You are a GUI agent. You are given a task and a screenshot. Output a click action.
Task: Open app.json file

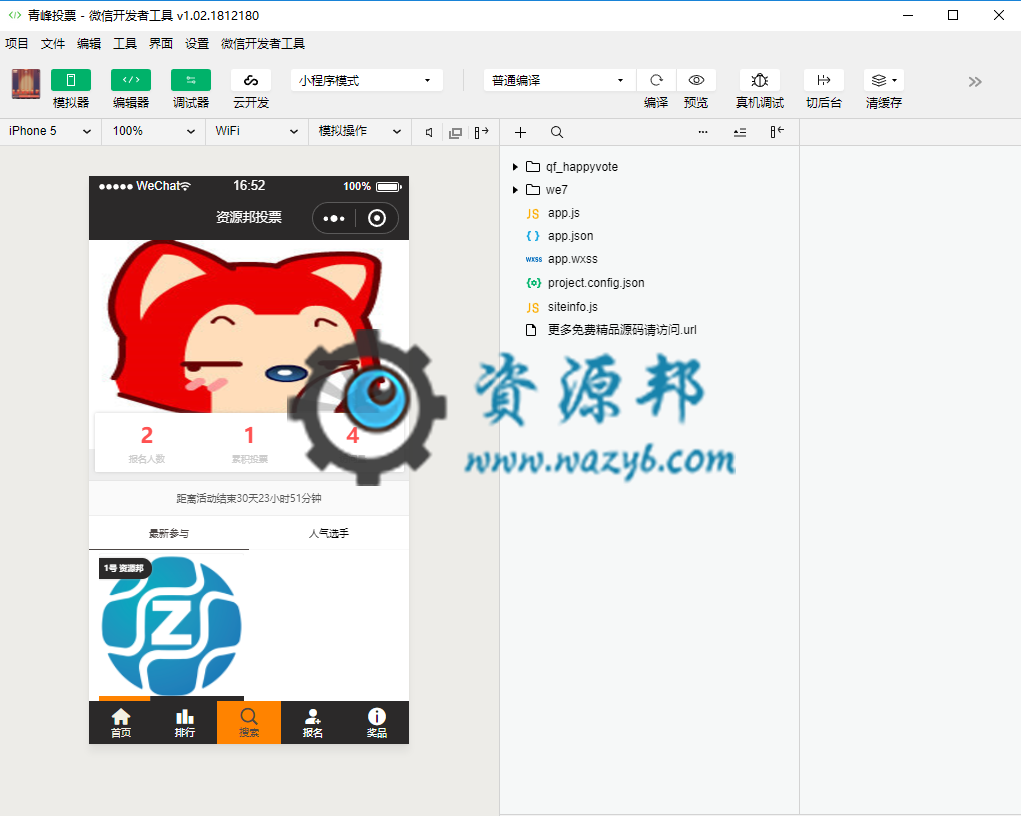(x=570, y=236)
